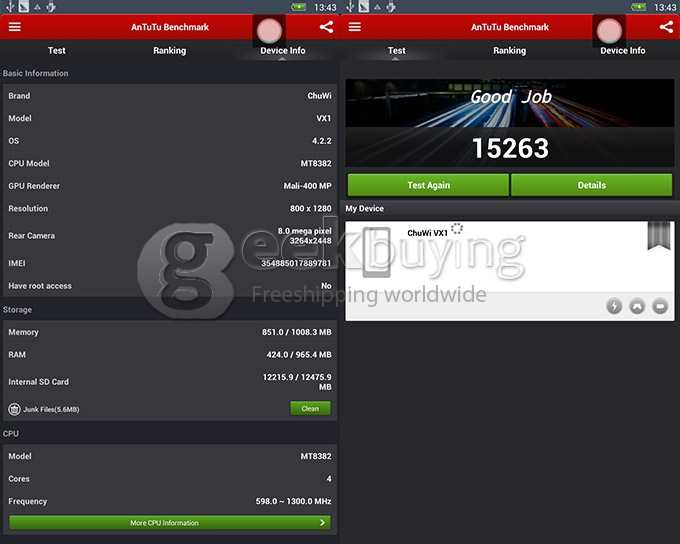Tap share icon in left screen header
Screen dimensions: 680x544
327,27
